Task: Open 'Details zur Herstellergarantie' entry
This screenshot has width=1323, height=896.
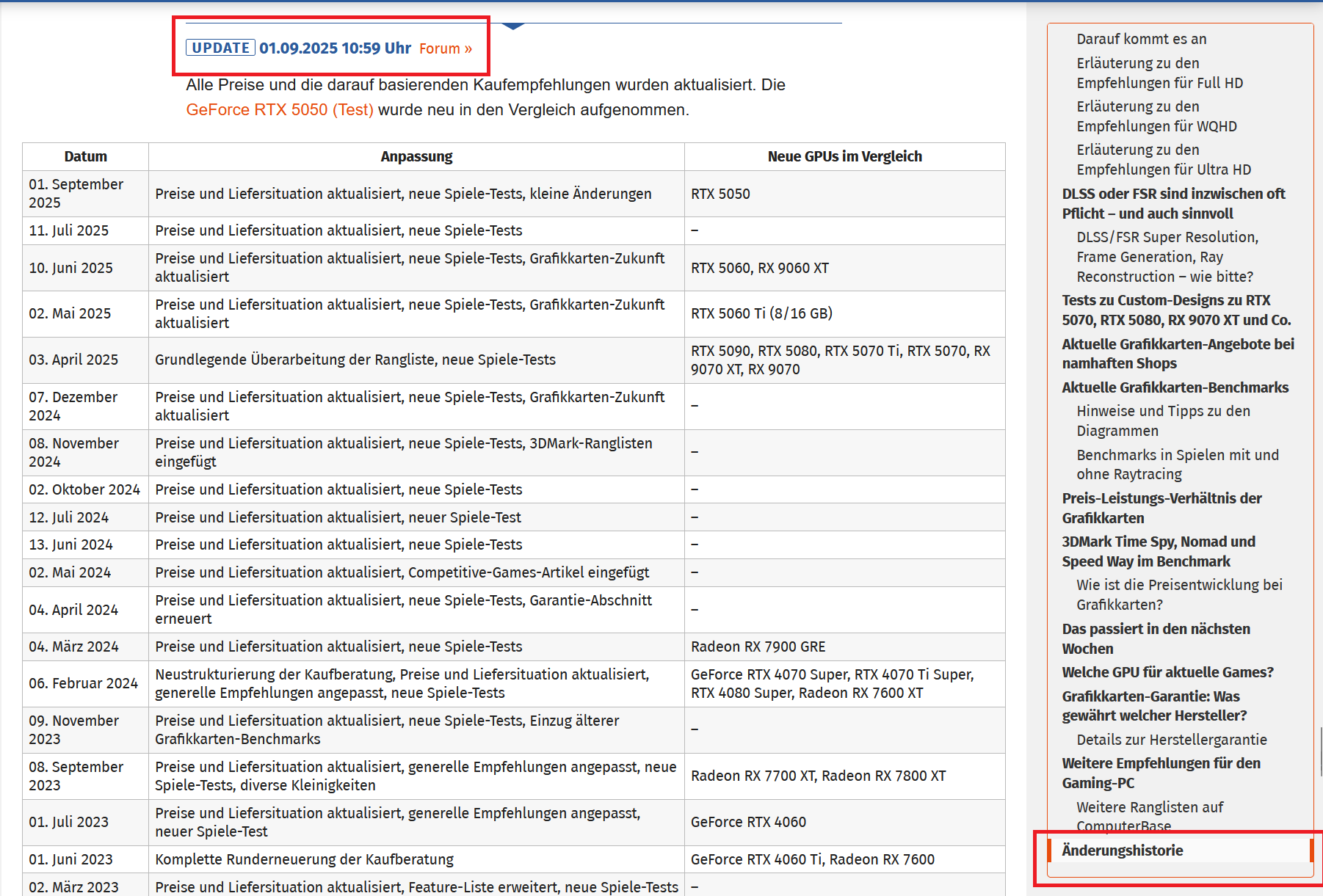Action: click(x=1172, y=740)
